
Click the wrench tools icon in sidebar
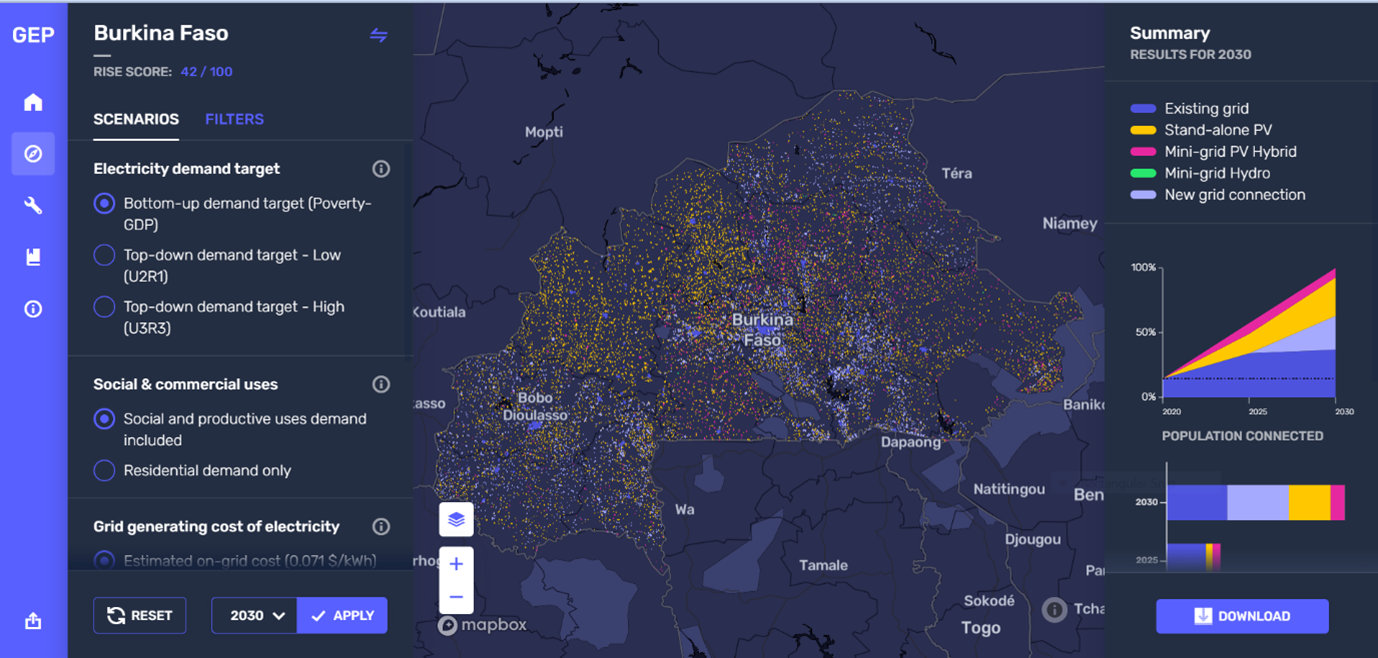pyautogui.click(x=33, y=205)
